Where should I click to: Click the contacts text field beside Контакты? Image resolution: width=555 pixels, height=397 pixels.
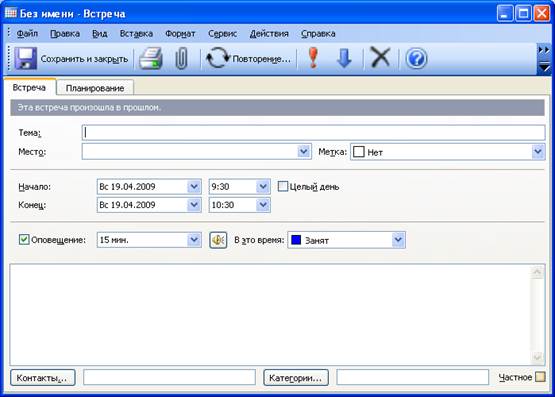point(169,377)
